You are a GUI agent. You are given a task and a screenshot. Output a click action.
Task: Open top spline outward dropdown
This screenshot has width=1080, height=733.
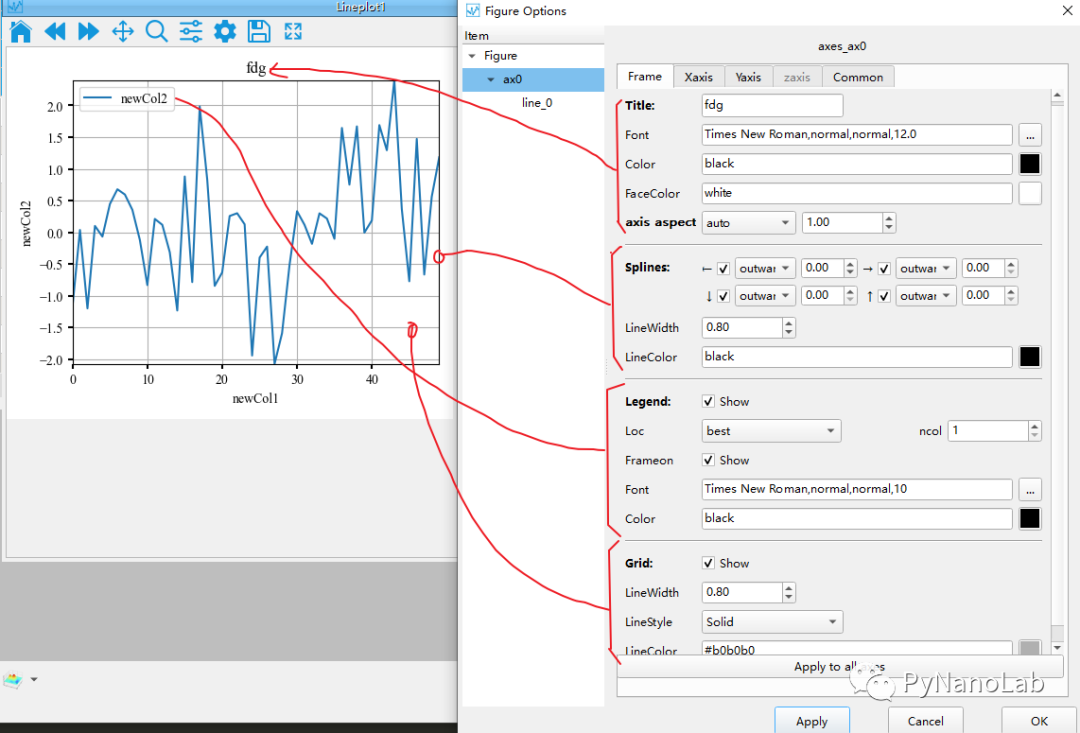point(926,296)
